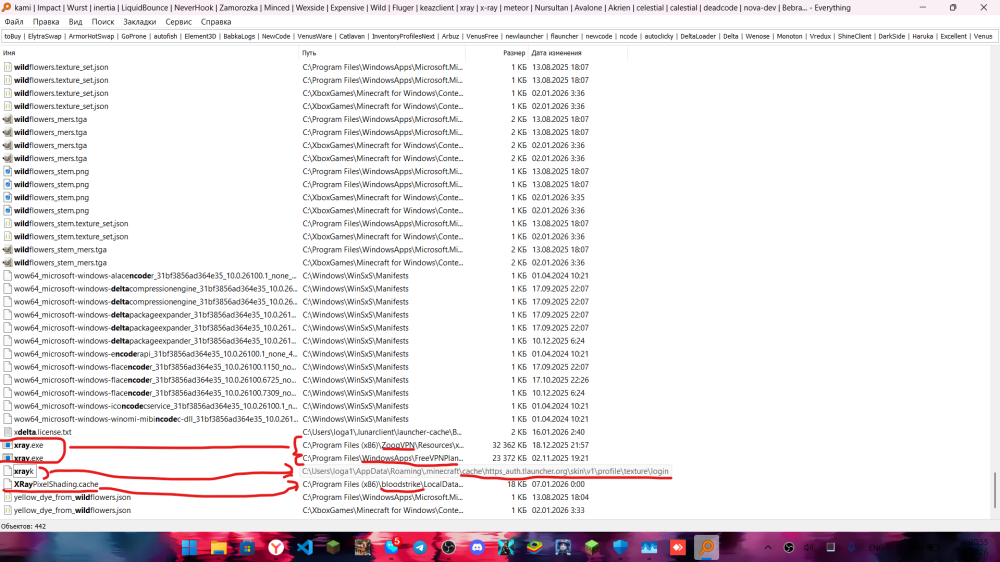Open Discord from the taskbar
1000x562 pixels.
coord(477,547)
